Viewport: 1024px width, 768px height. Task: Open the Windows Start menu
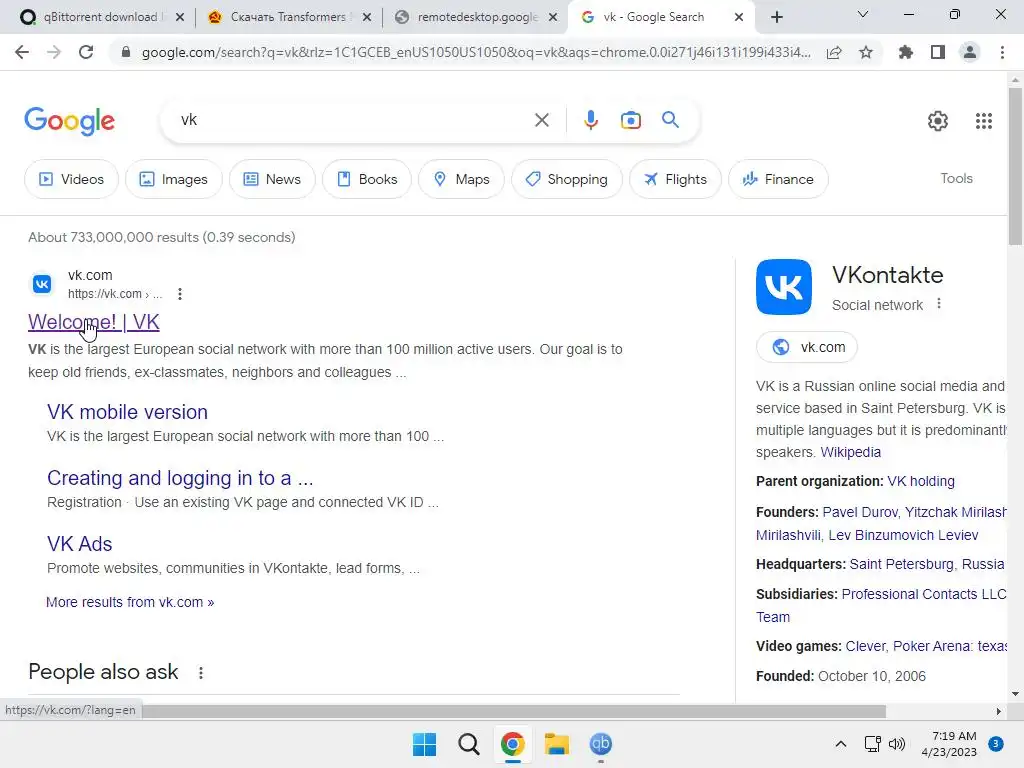(x=424, y=744)
